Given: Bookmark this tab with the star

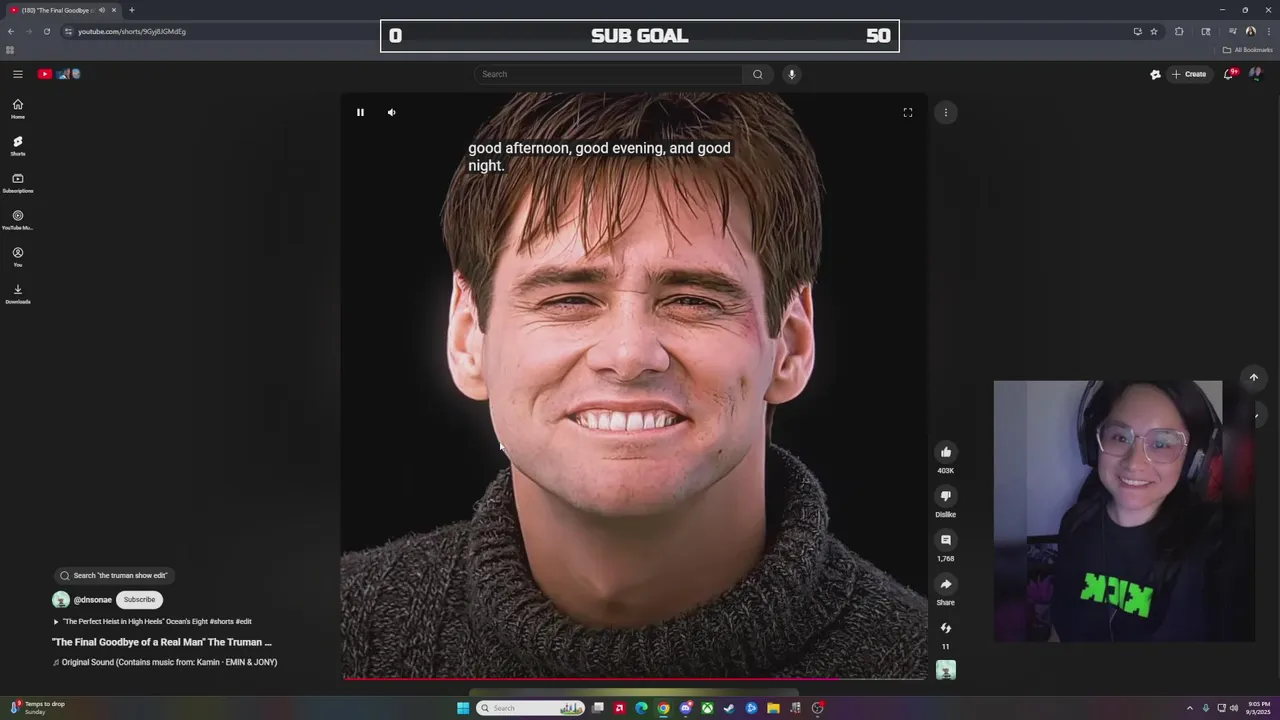Looking at the screenshot, I should (x=1154, y=31).
